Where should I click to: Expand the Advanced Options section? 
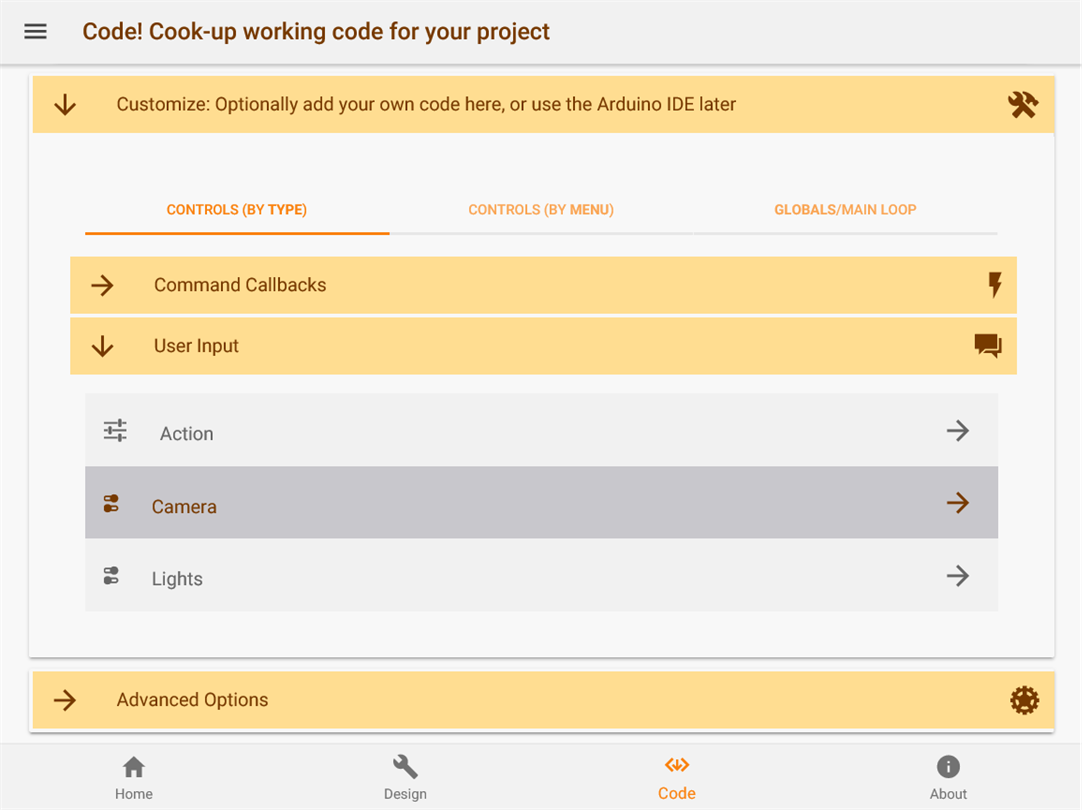click(65, 700)
